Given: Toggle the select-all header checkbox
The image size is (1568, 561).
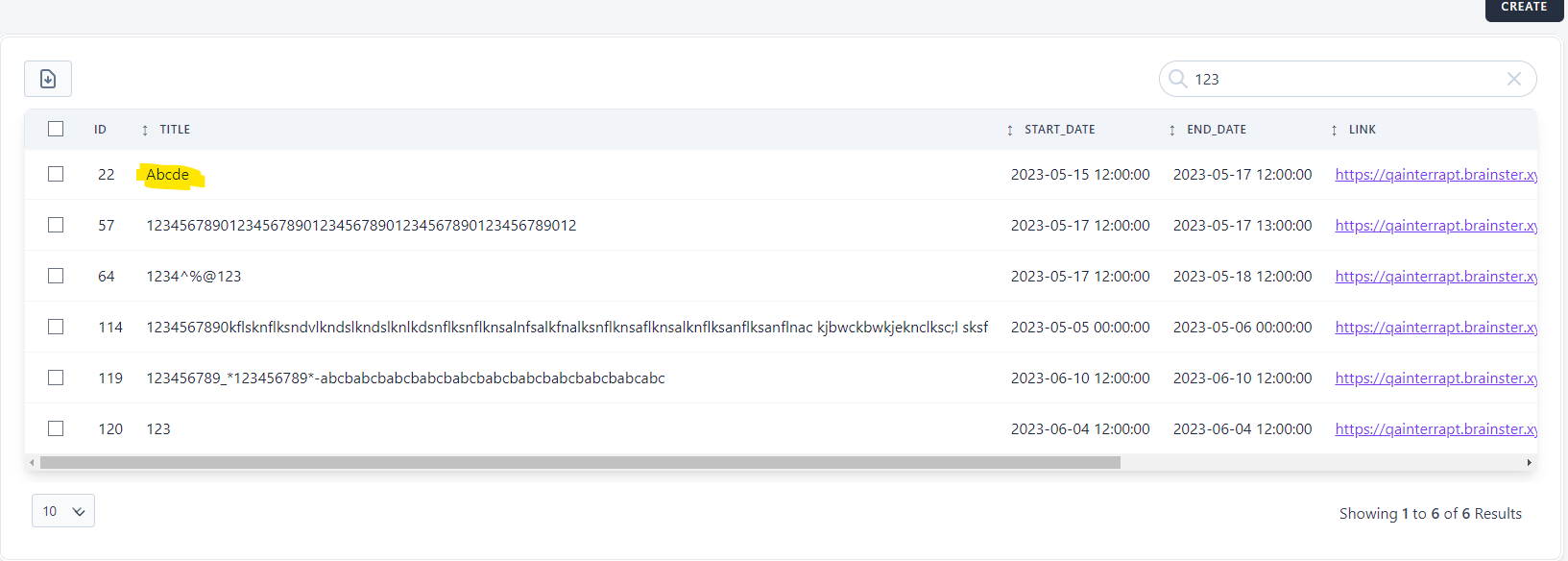Looking at the screenshot, I should coord(56,129).
